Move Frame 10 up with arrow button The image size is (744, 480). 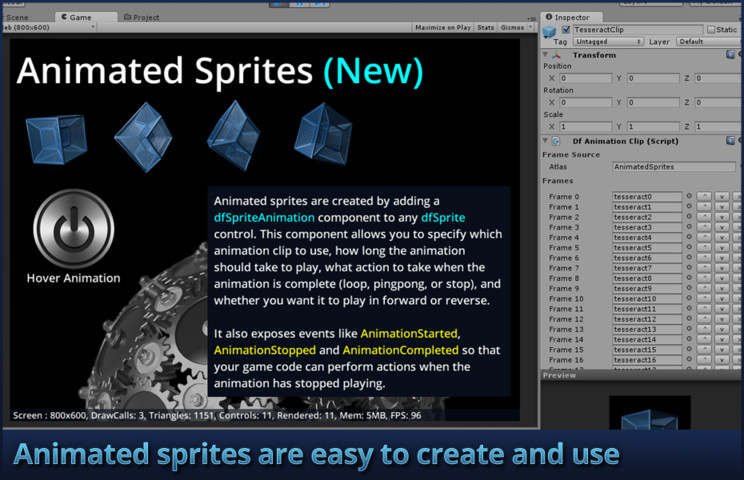click(704, 298)
